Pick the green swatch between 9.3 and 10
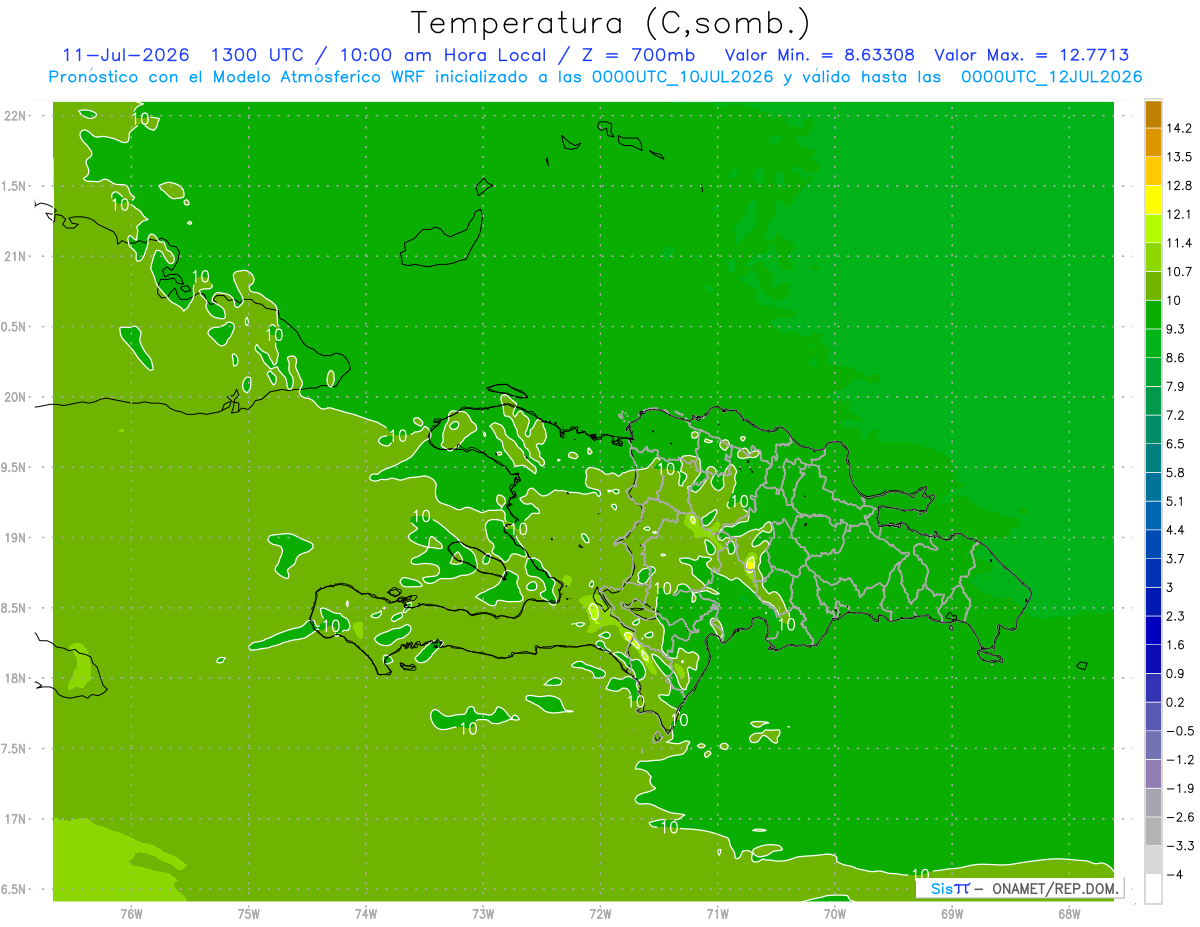This screenshot has height=927, width=1200. tap(1153, 315)
